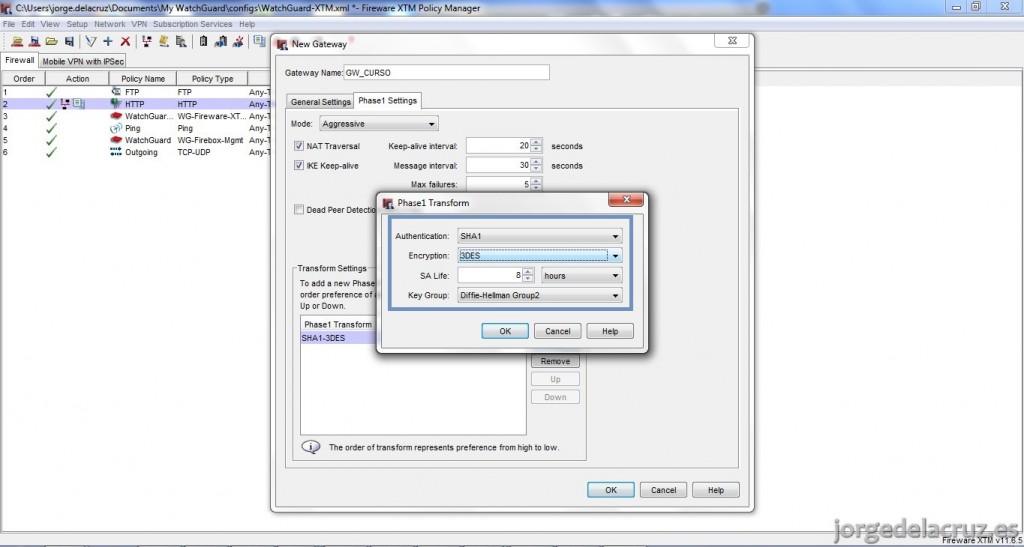Viewport: 1024px width, 547px height.
Task: Open the Mode Aggressive dropdown
Action: point(379,123)
